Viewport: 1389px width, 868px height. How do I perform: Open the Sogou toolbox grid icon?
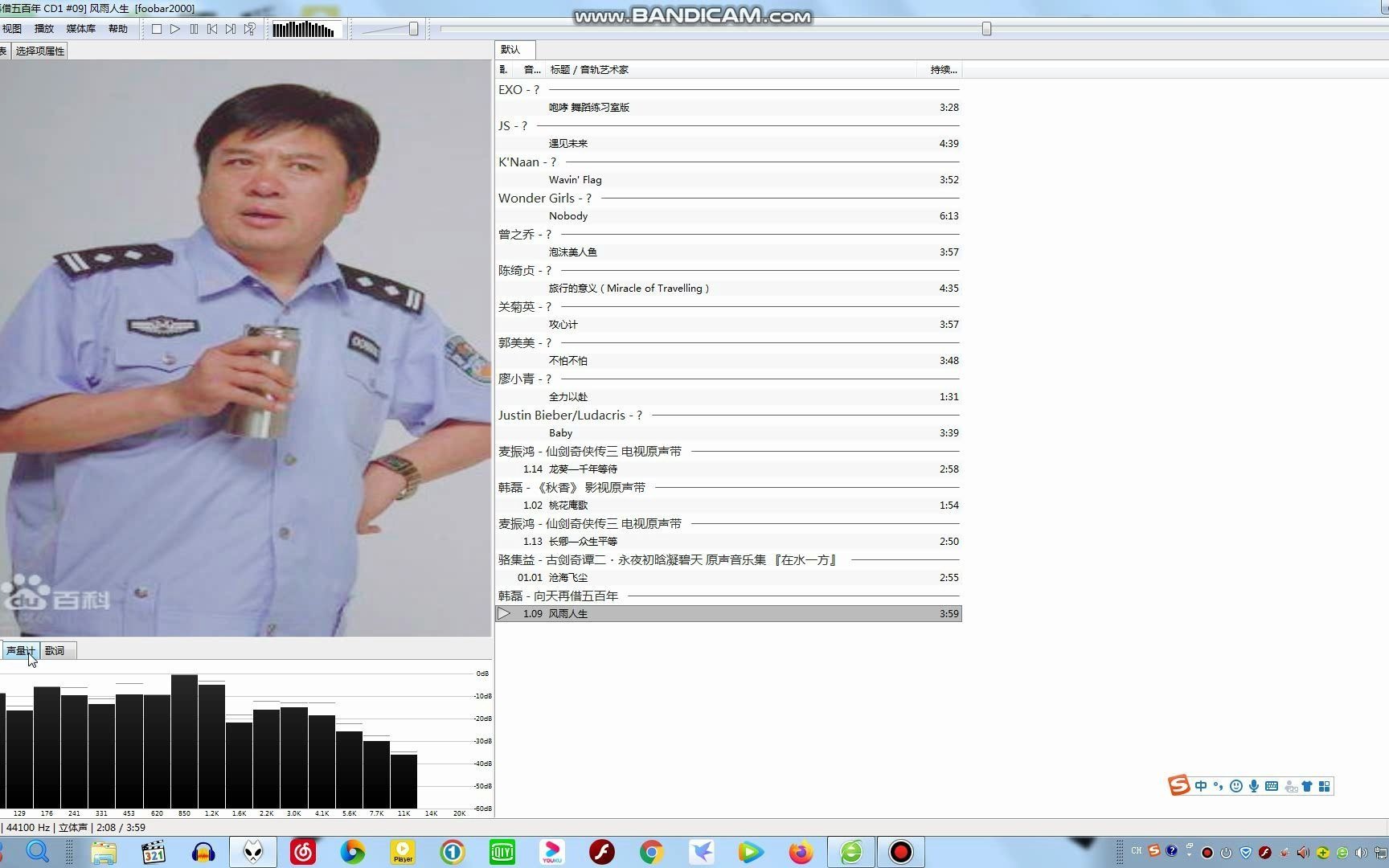(x=1324, y=786)
